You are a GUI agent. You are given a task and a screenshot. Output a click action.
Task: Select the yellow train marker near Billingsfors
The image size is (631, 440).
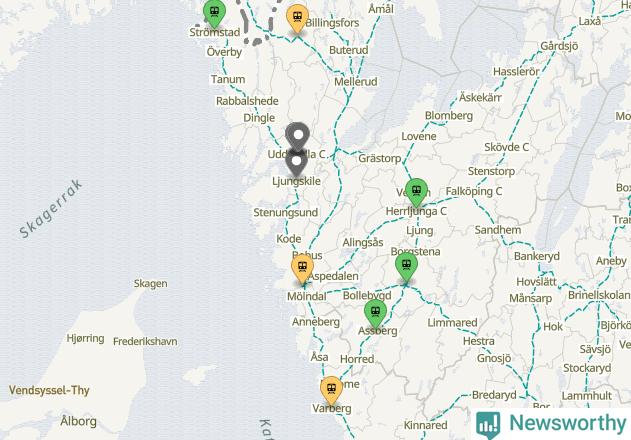297,18
